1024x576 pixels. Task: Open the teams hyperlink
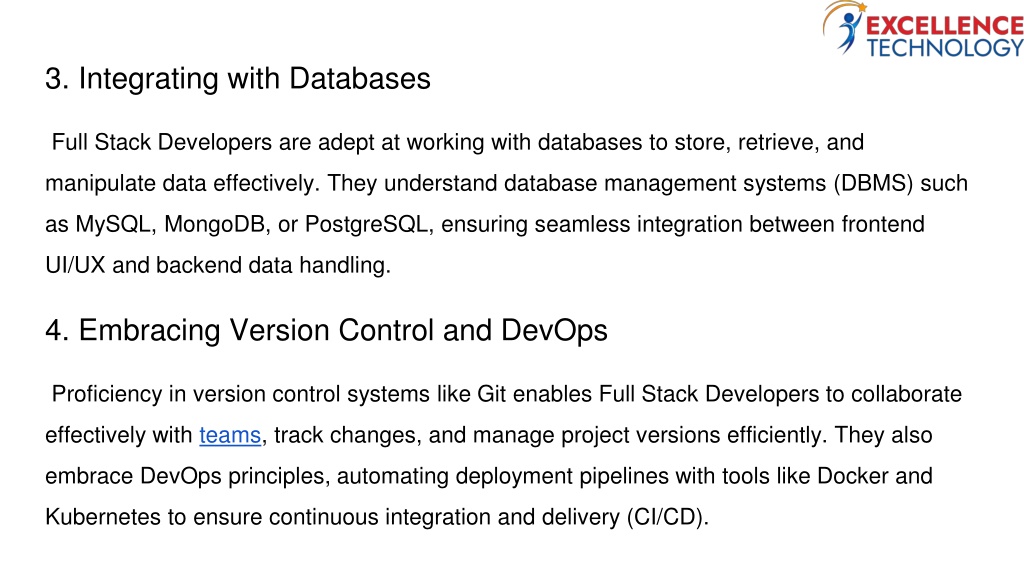point(230,435)
